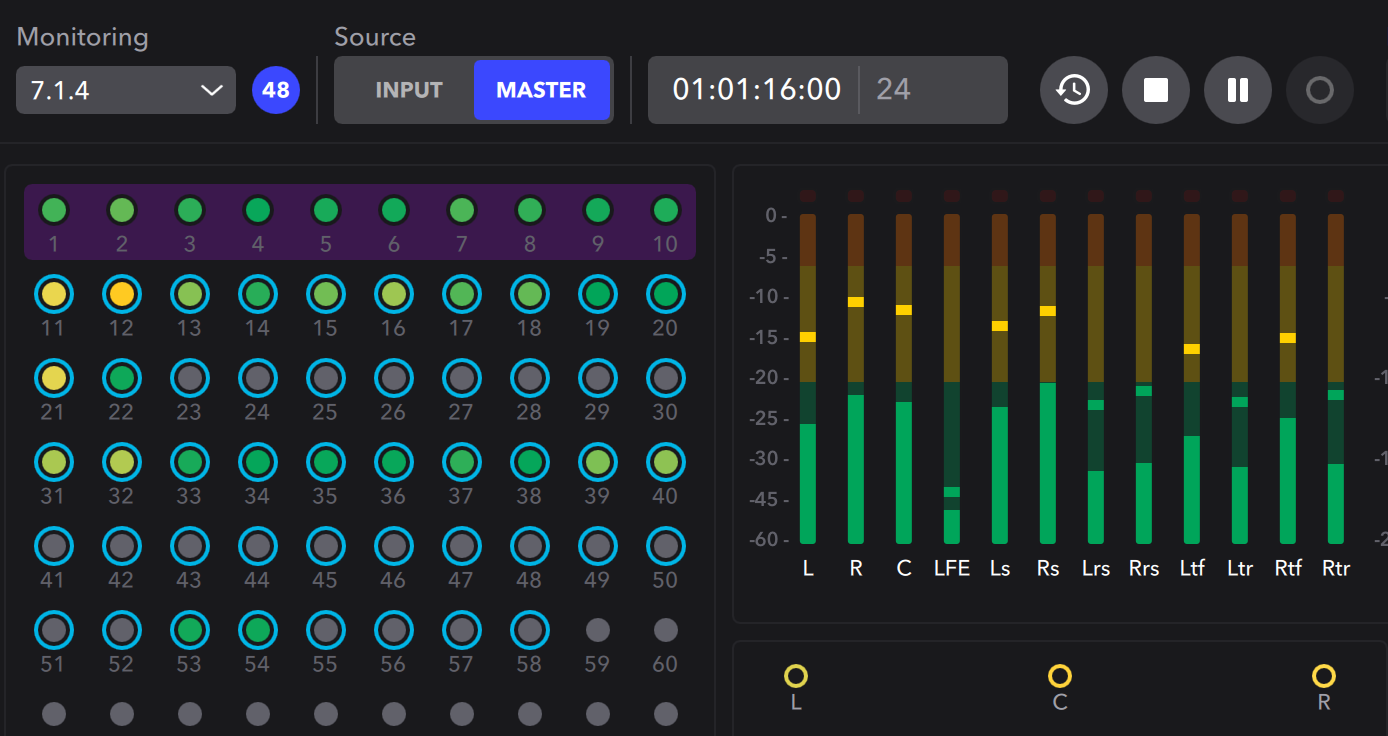Click the Monitoring label text
1388x736 pixels.
[83, 38]
